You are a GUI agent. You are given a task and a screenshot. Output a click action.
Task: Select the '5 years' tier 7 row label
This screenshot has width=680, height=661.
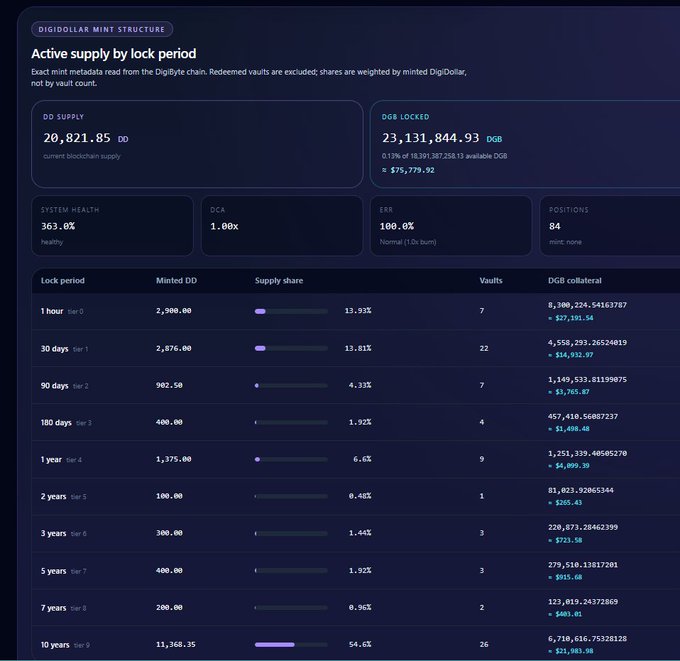coord(53,571)
